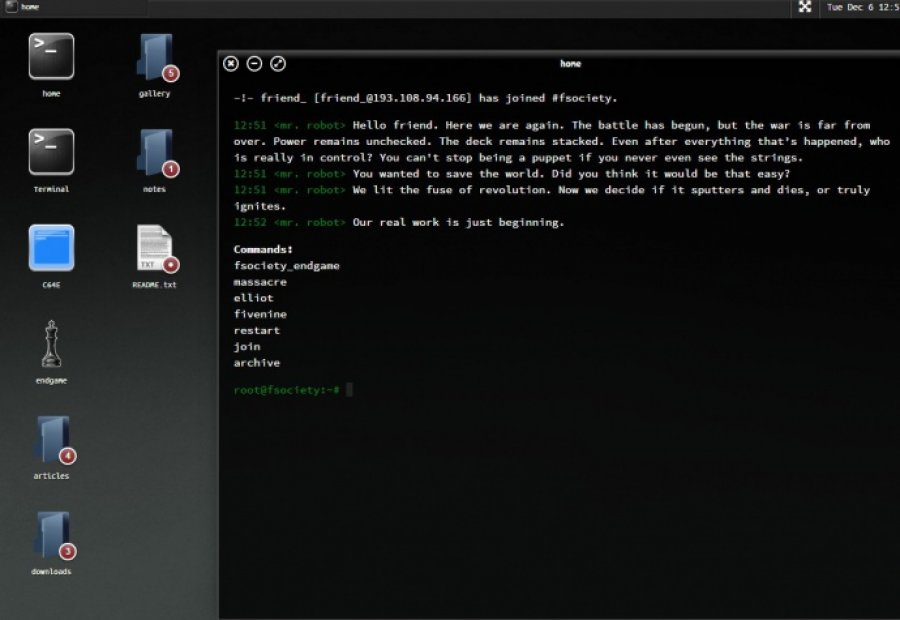This screenshot has width=900, height=620.
Task: Open the endgame chess piece icon
Action: tap(51, 343)
